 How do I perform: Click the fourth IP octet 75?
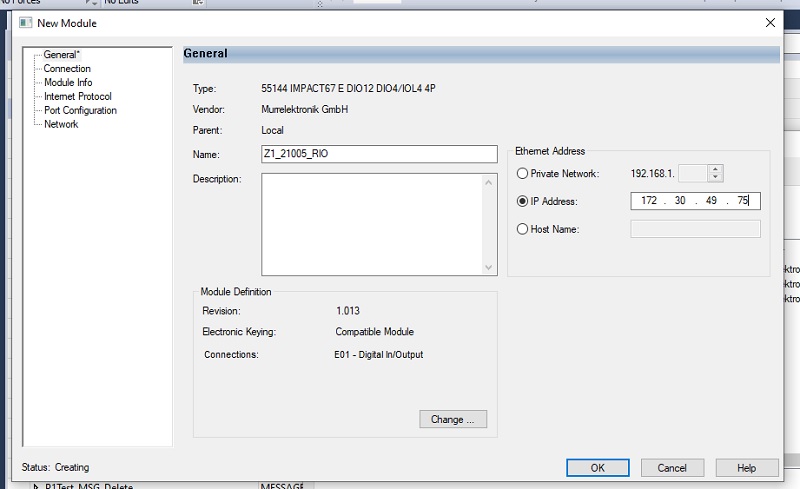tap(742, 201)
